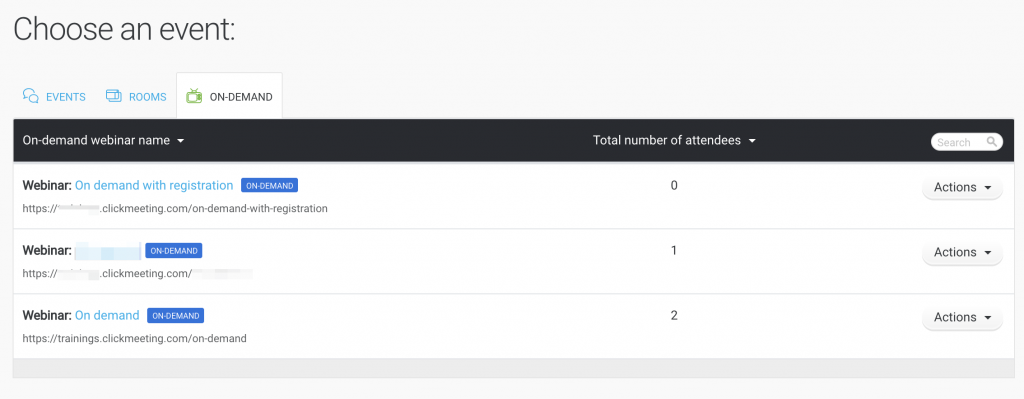This screenshot has width=1024, height=399.
Task: Open the blurred webinar name link
Action: click(x=108, y=251)
